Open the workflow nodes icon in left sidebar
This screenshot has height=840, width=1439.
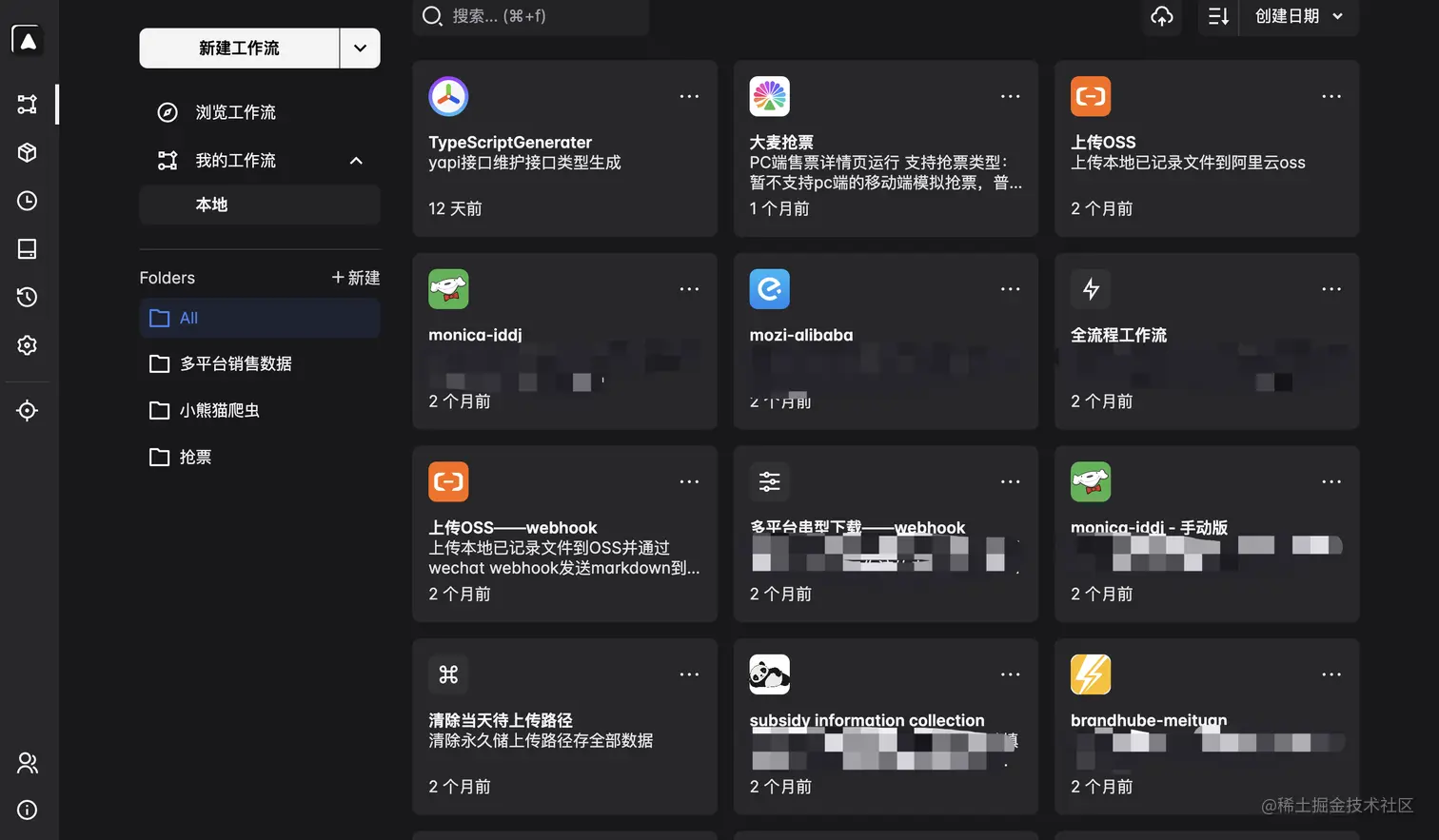(x=27, y=104)
